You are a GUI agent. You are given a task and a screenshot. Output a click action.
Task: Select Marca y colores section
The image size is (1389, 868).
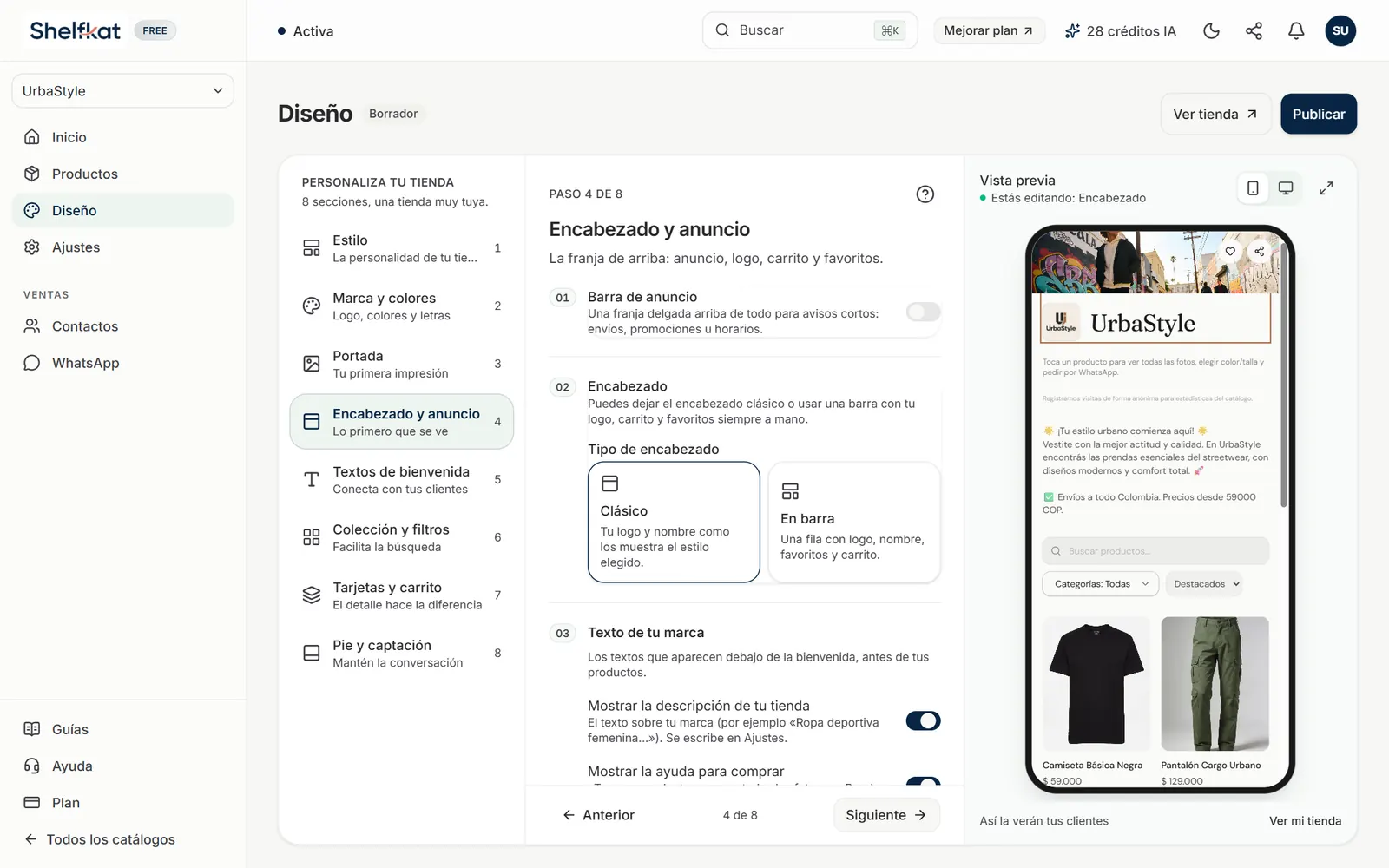[401, 306]
